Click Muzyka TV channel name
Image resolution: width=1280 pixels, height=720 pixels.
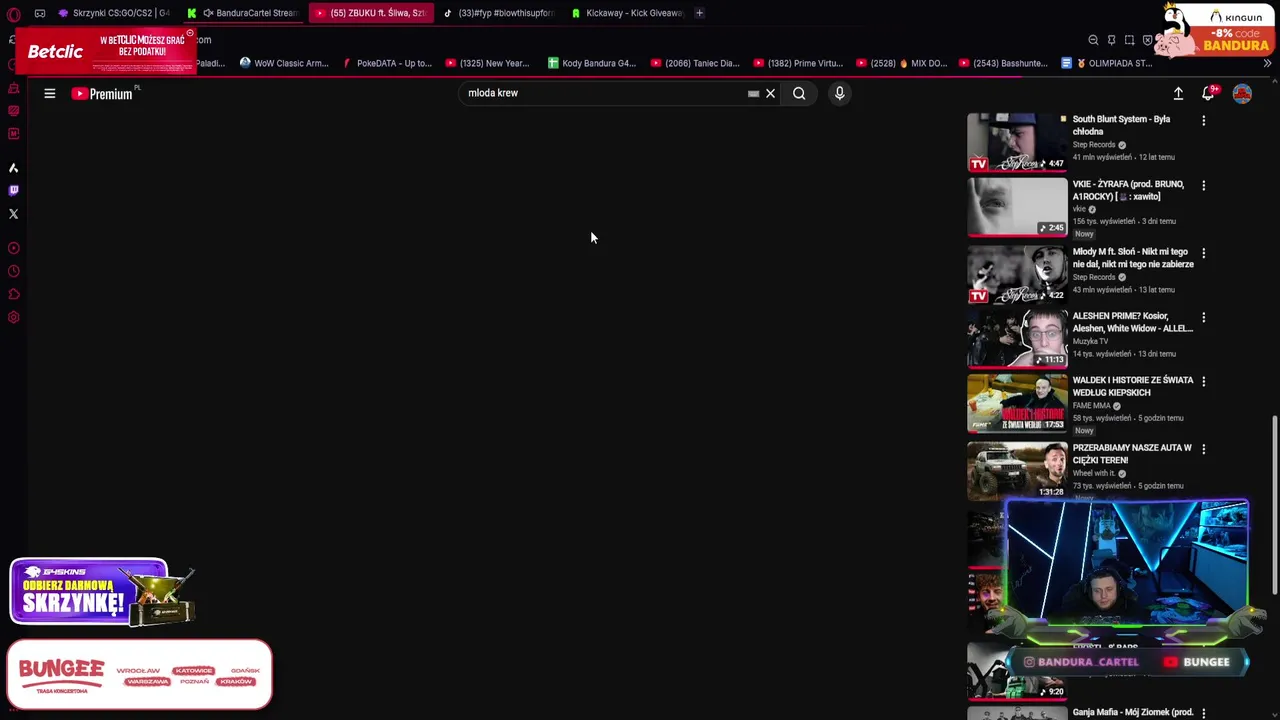[1090, 341]
